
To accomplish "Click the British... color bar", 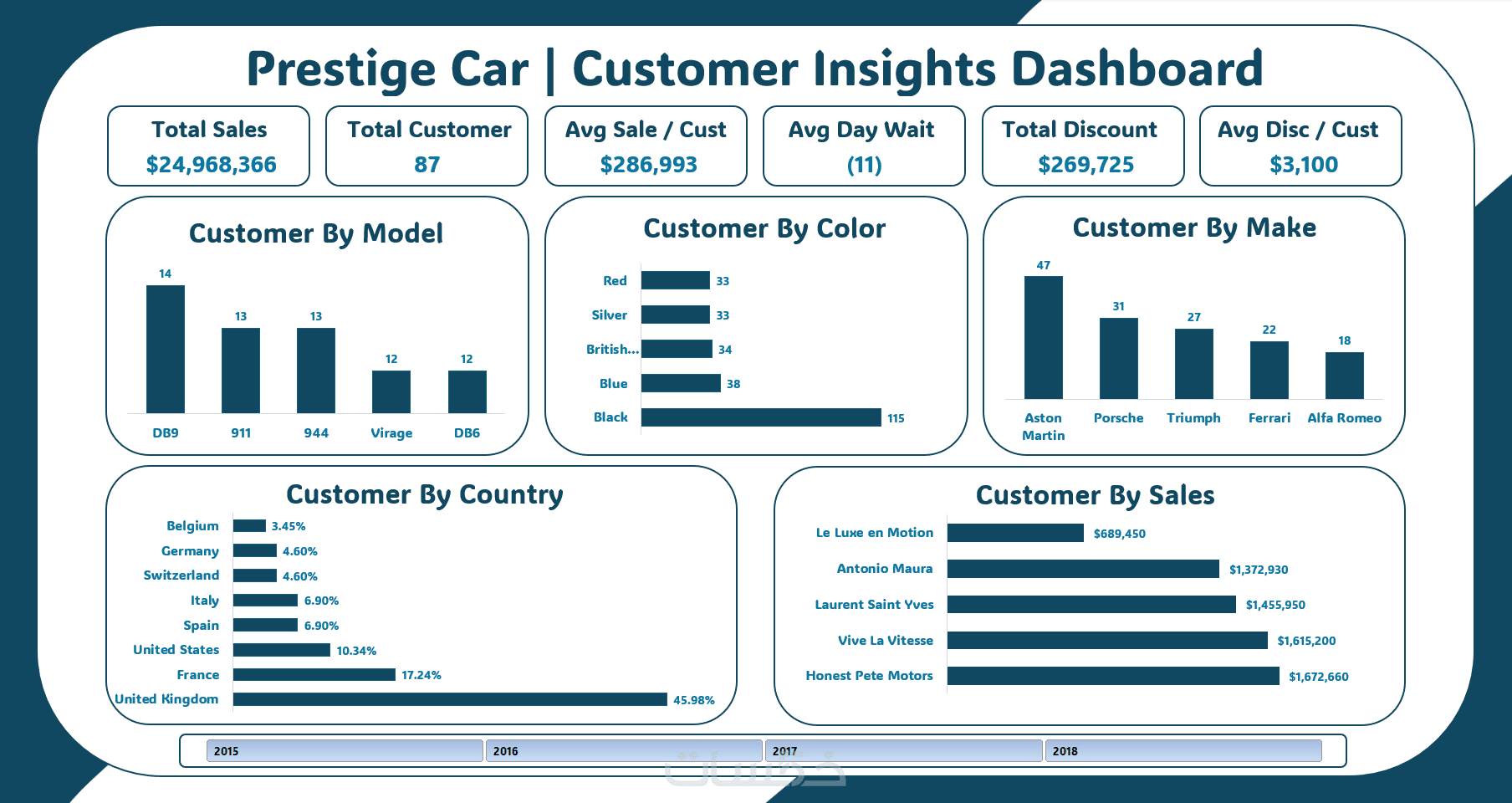I will (x=677, y=349).
